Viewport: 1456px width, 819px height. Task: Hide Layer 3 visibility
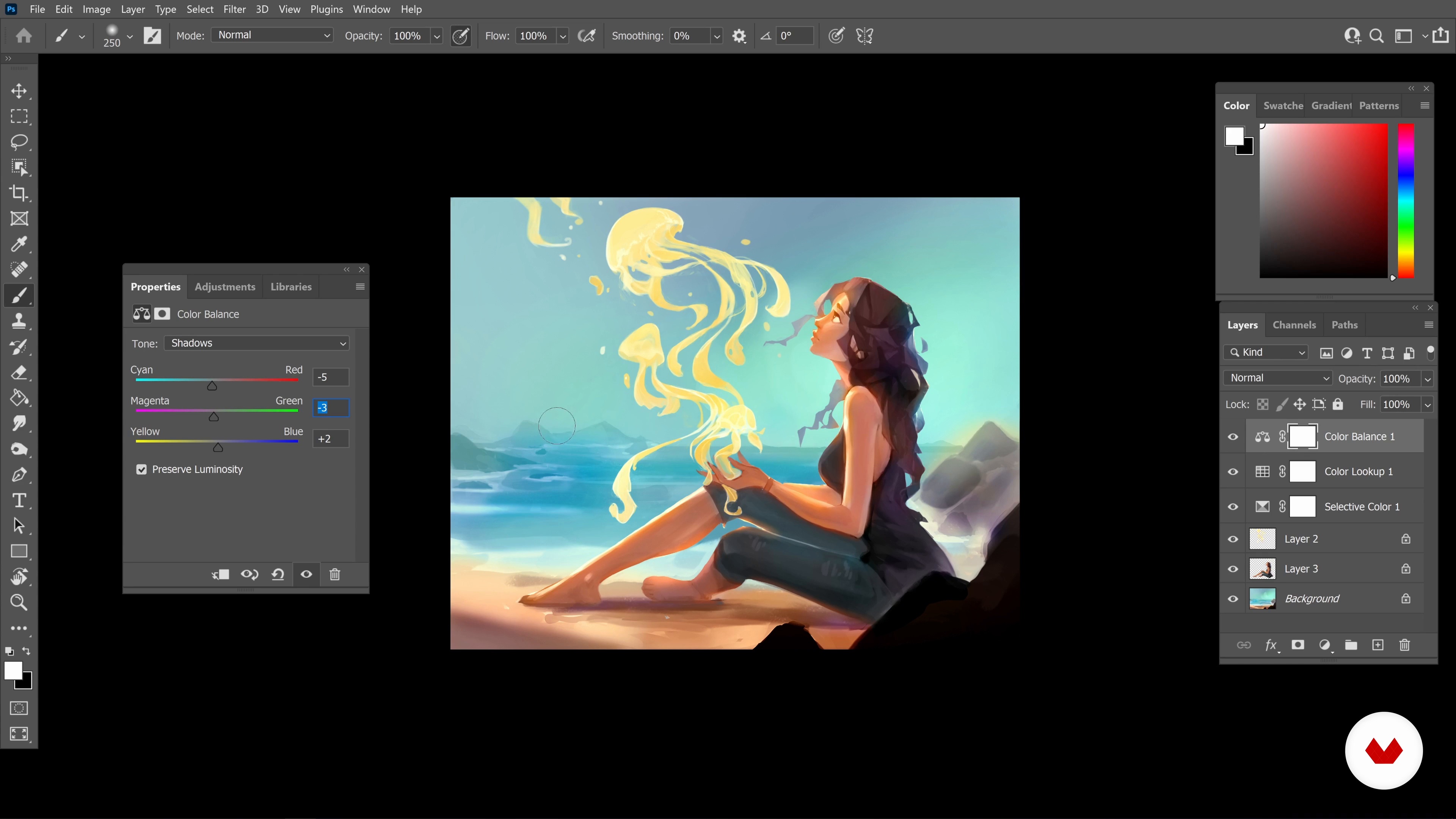(x=1233, y=569)
